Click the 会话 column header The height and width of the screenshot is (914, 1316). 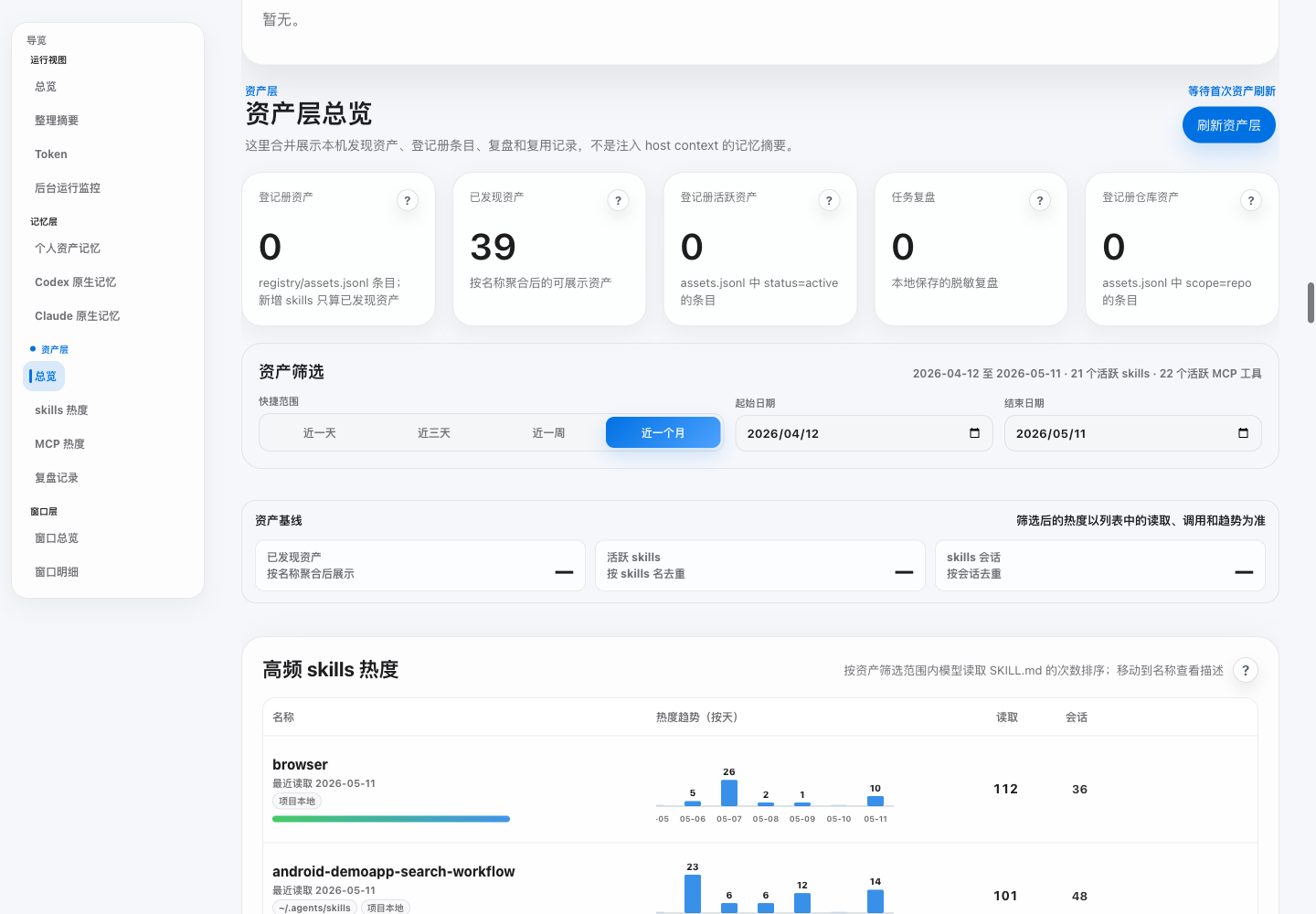pos(1077,717)
